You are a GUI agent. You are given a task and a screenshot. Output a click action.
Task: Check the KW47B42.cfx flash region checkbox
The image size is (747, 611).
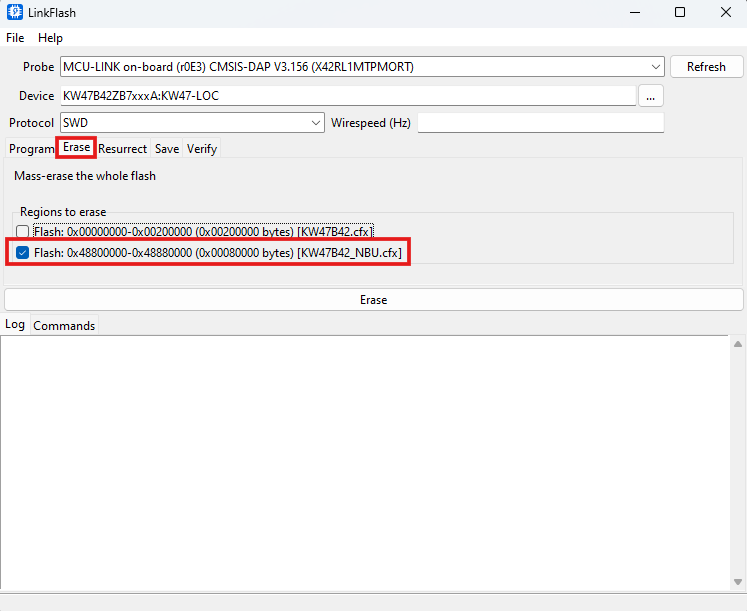(x=22, y=231)
